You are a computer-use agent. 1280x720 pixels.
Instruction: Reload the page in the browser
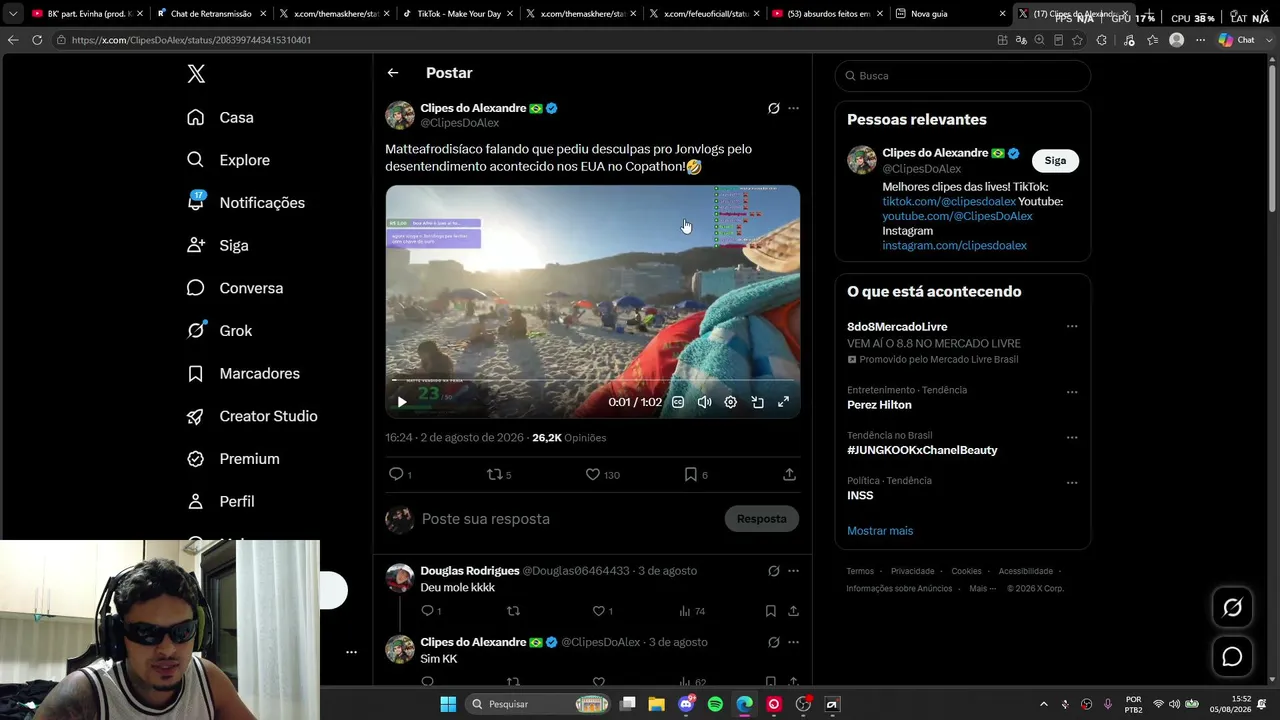coord(37,40)
